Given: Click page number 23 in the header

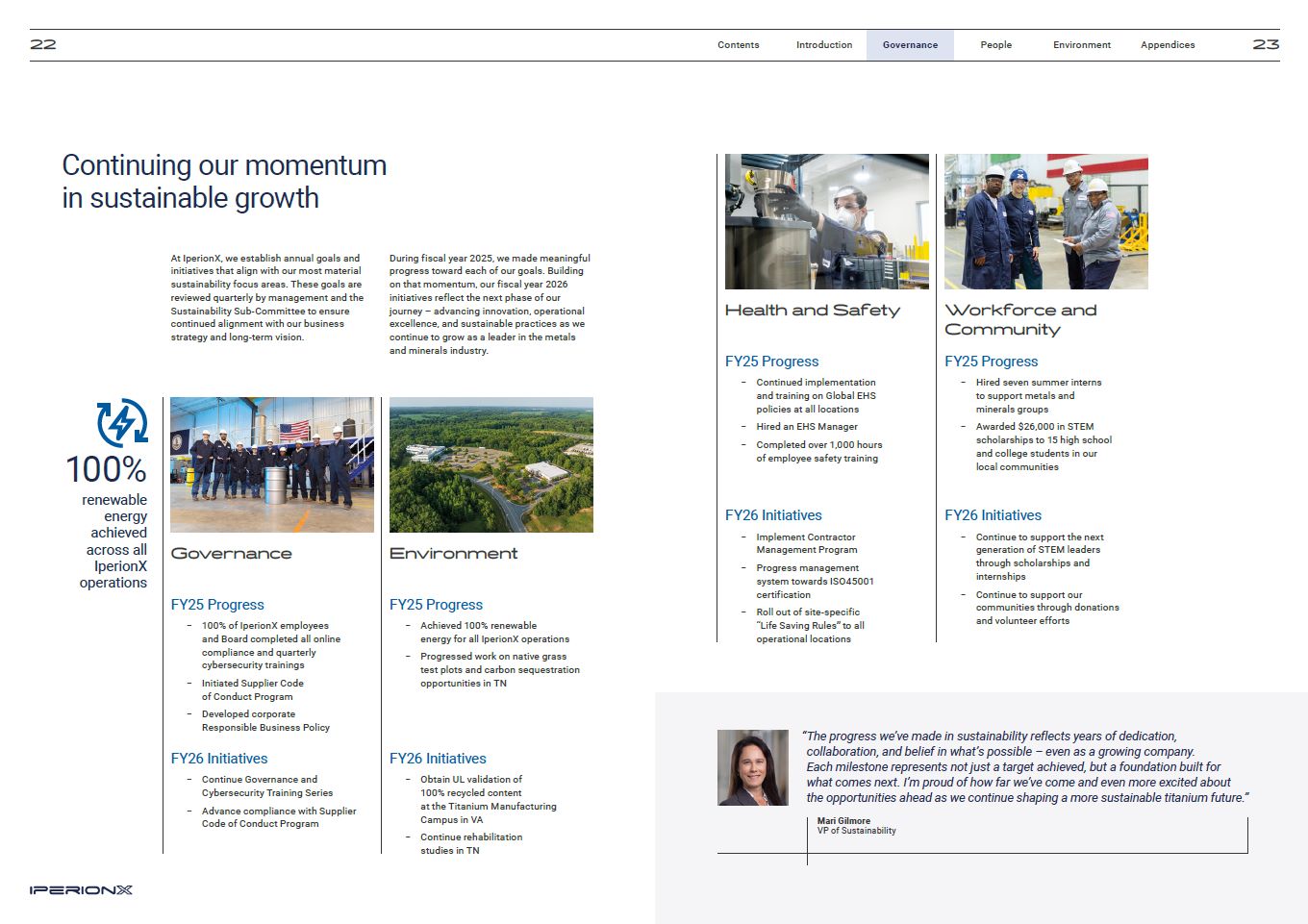Looking at the screenshot, I should (x=1266, y=44).
